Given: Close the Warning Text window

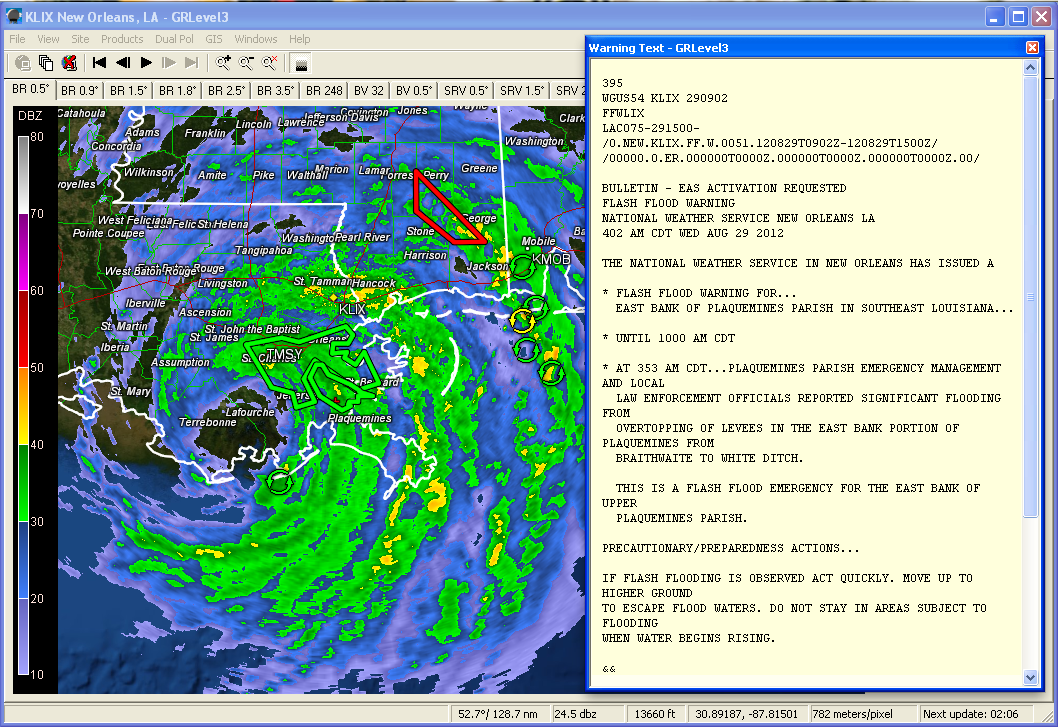Looking at the screenshot, I should coord(1032,47).
